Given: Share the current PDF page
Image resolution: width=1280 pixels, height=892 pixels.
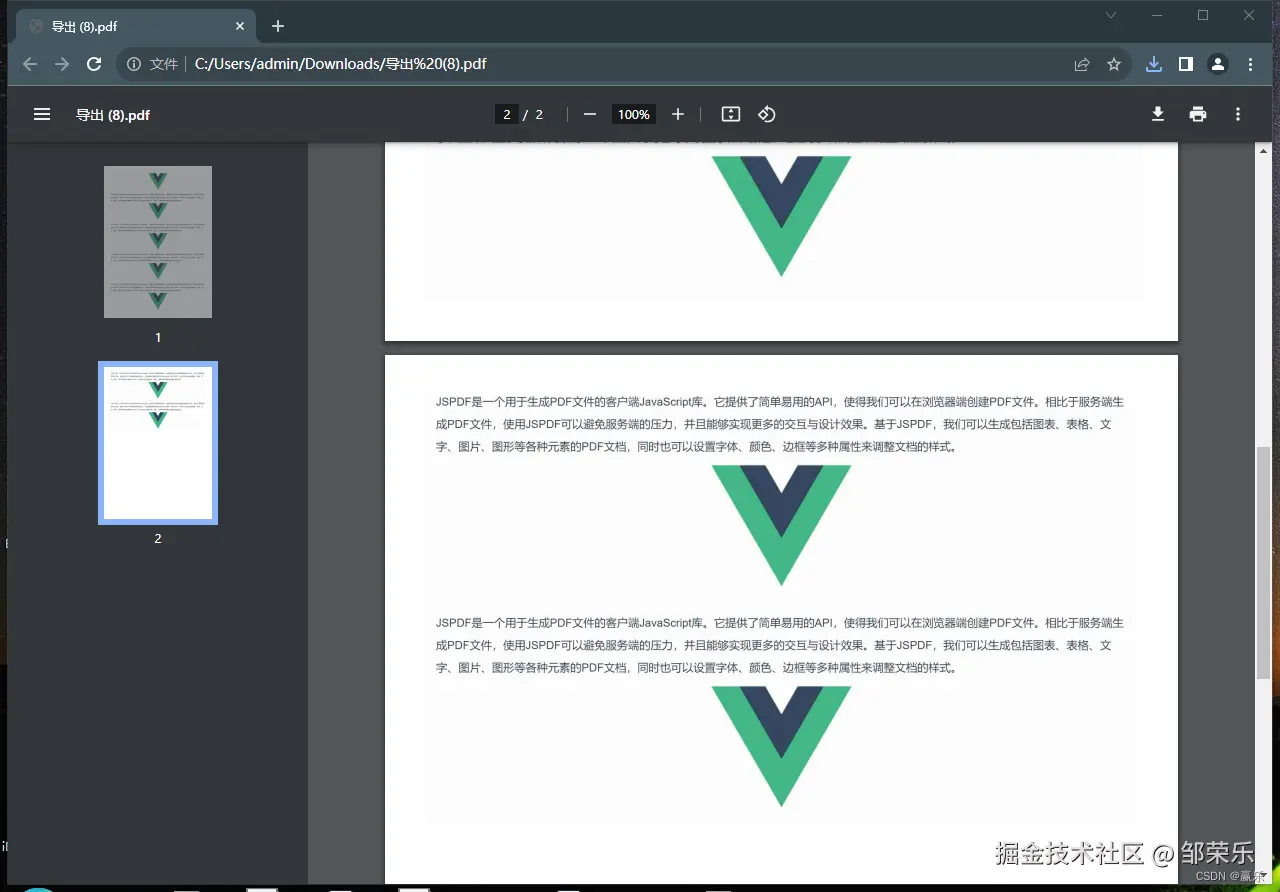Looking at the screenshot, I should [1081, 64].
